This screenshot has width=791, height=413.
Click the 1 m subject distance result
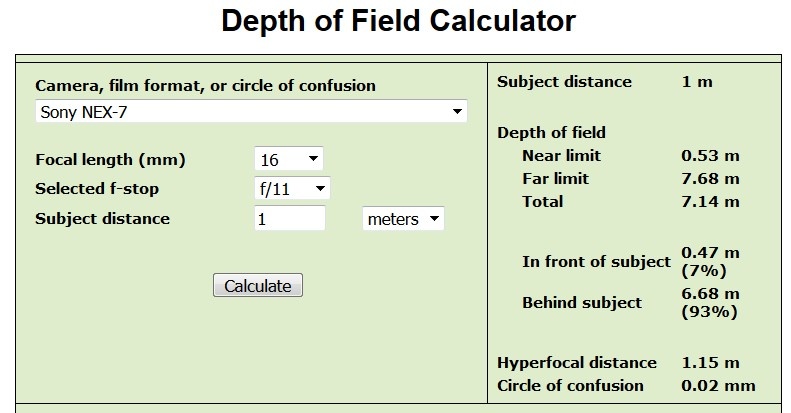click(x=697, y=81)
